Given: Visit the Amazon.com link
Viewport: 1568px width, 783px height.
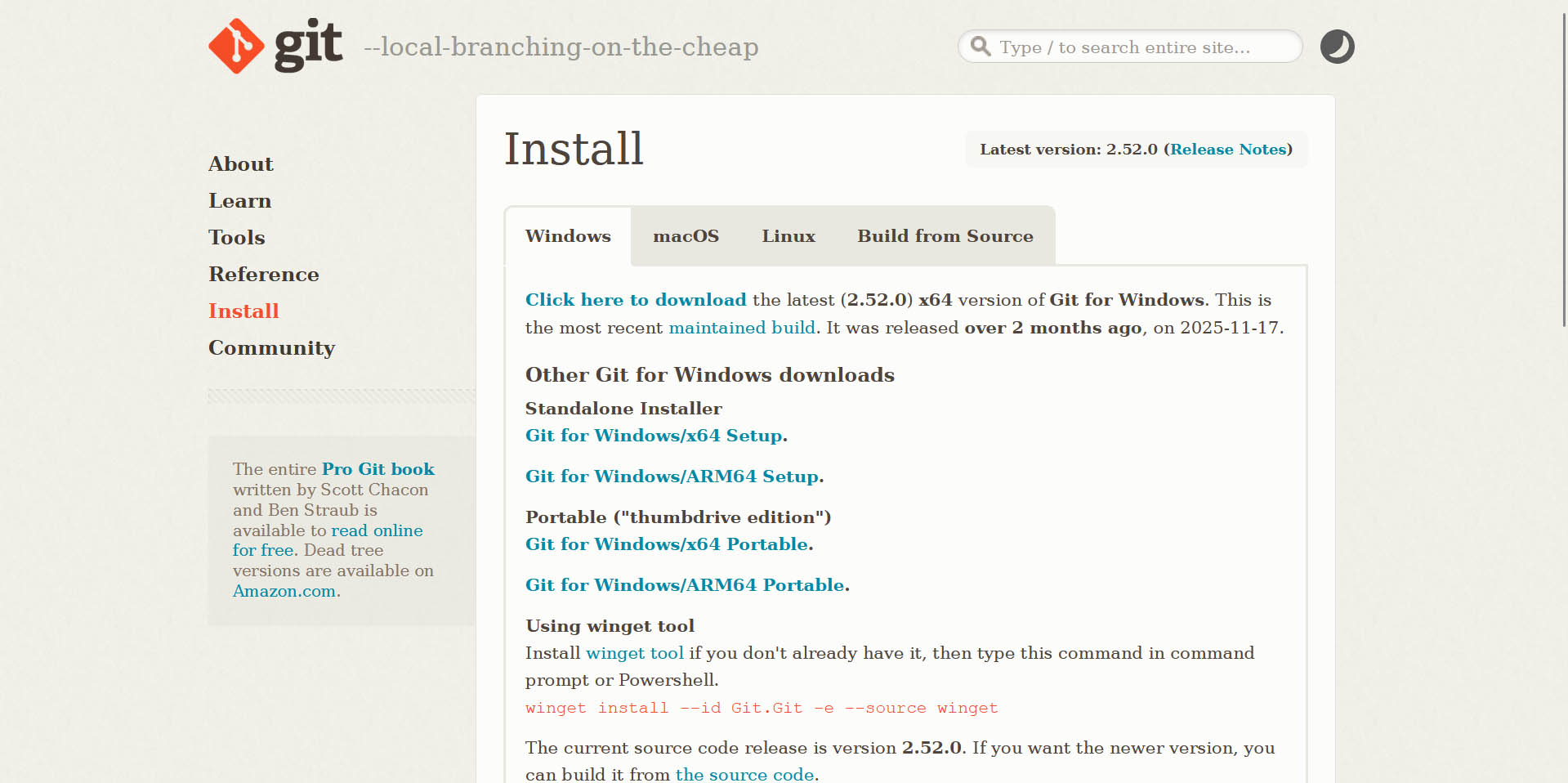Looking at the screenshot, I should click(284, 591).
